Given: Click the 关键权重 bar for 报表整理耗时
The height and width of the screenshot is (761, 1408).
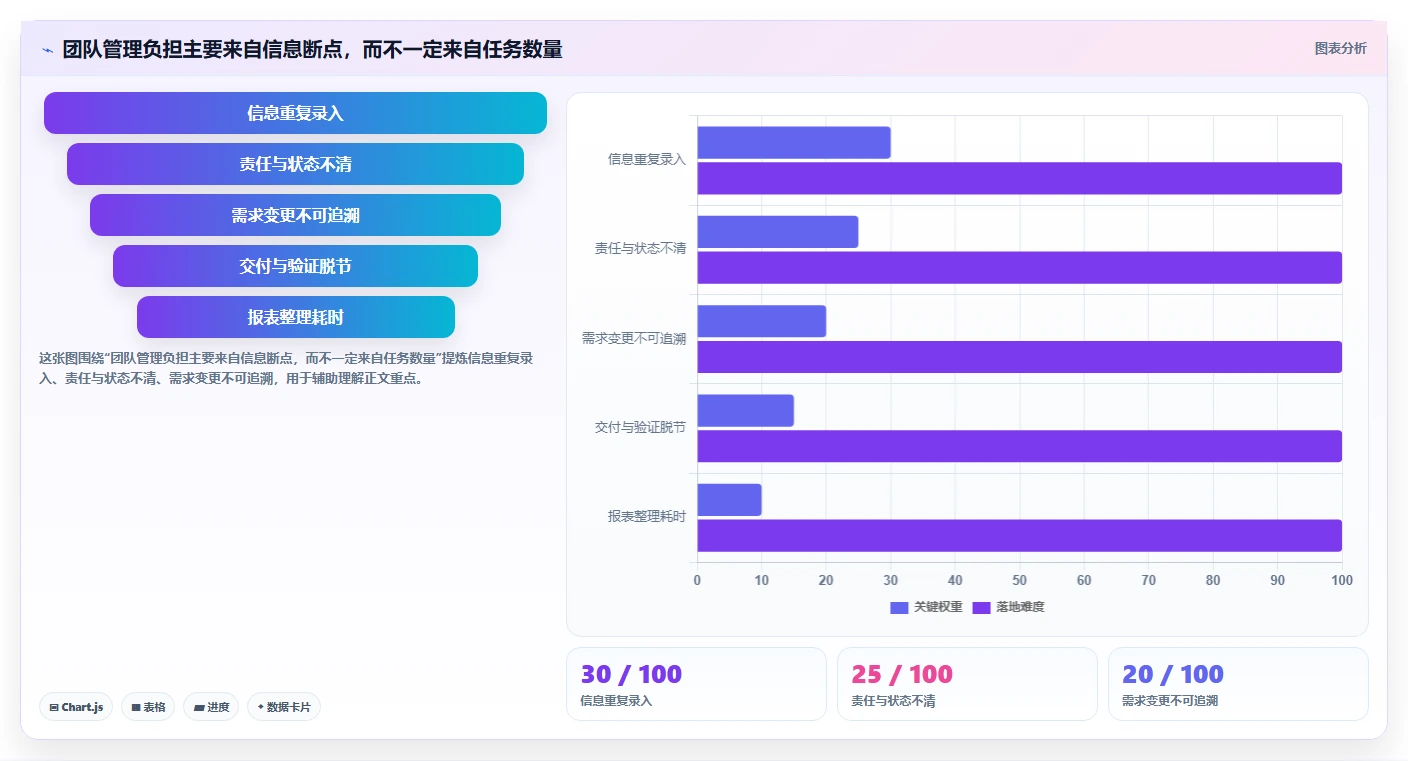Looking at the screenshot, I should 729,500.
